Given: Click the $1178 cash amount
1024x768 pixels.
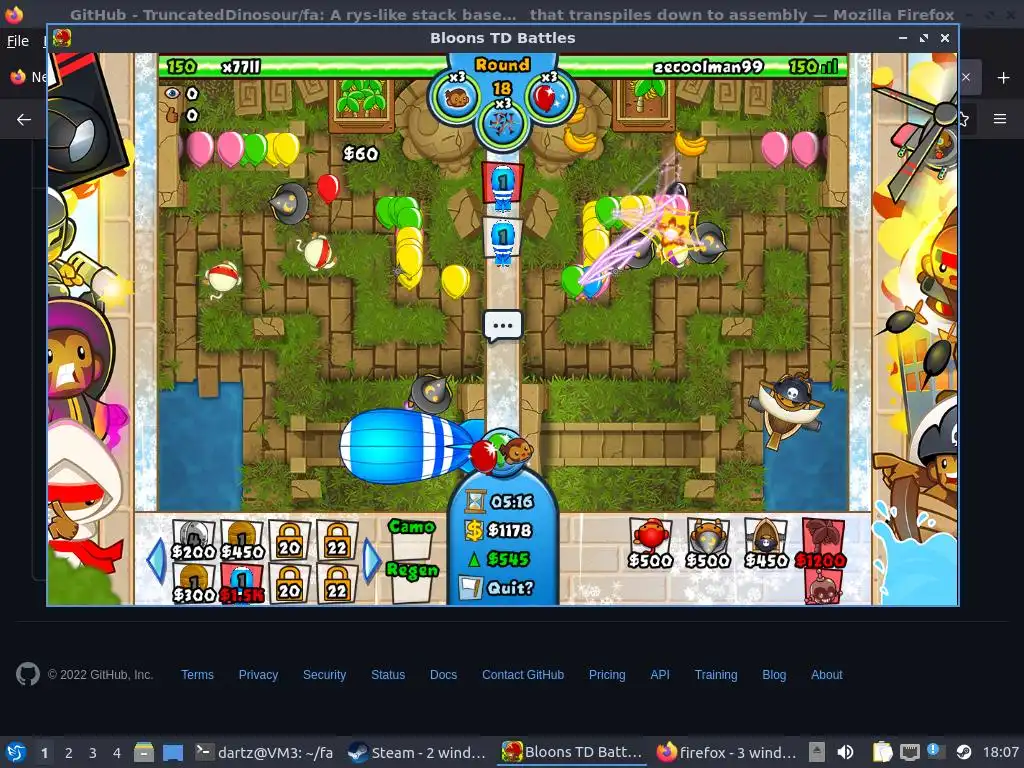Looking at the screenshot, I should (x=509, y=530).
